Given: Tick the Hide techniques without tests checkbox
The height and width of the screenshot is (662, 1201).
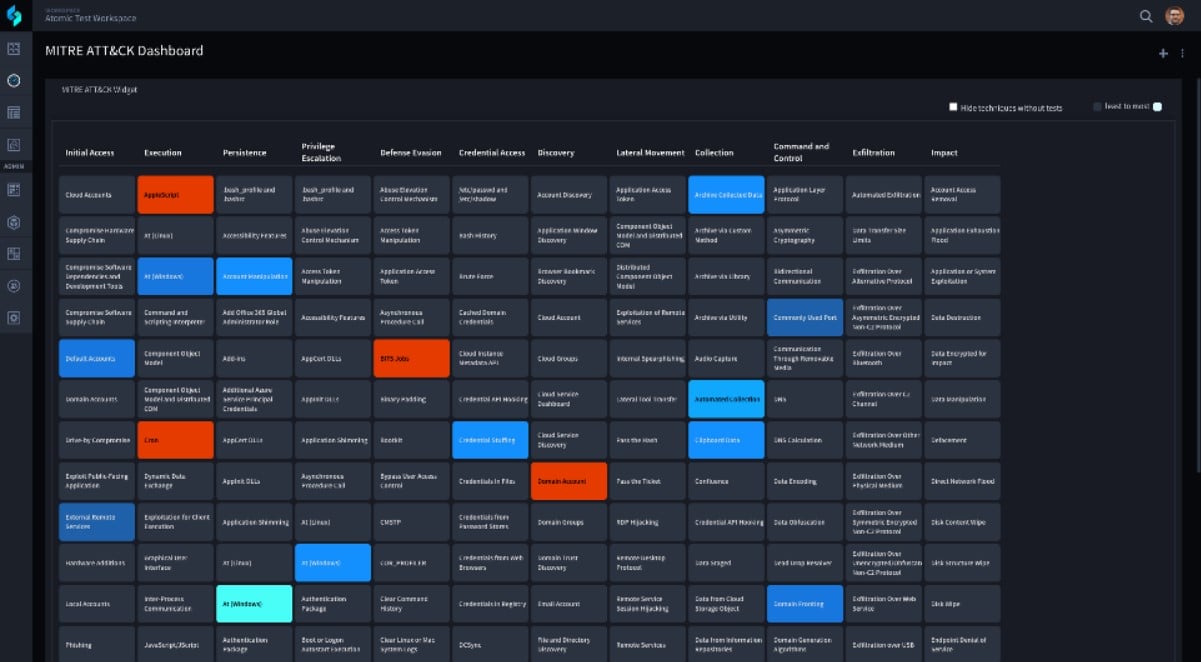Looking at the screenshot, I should point(953,107).
